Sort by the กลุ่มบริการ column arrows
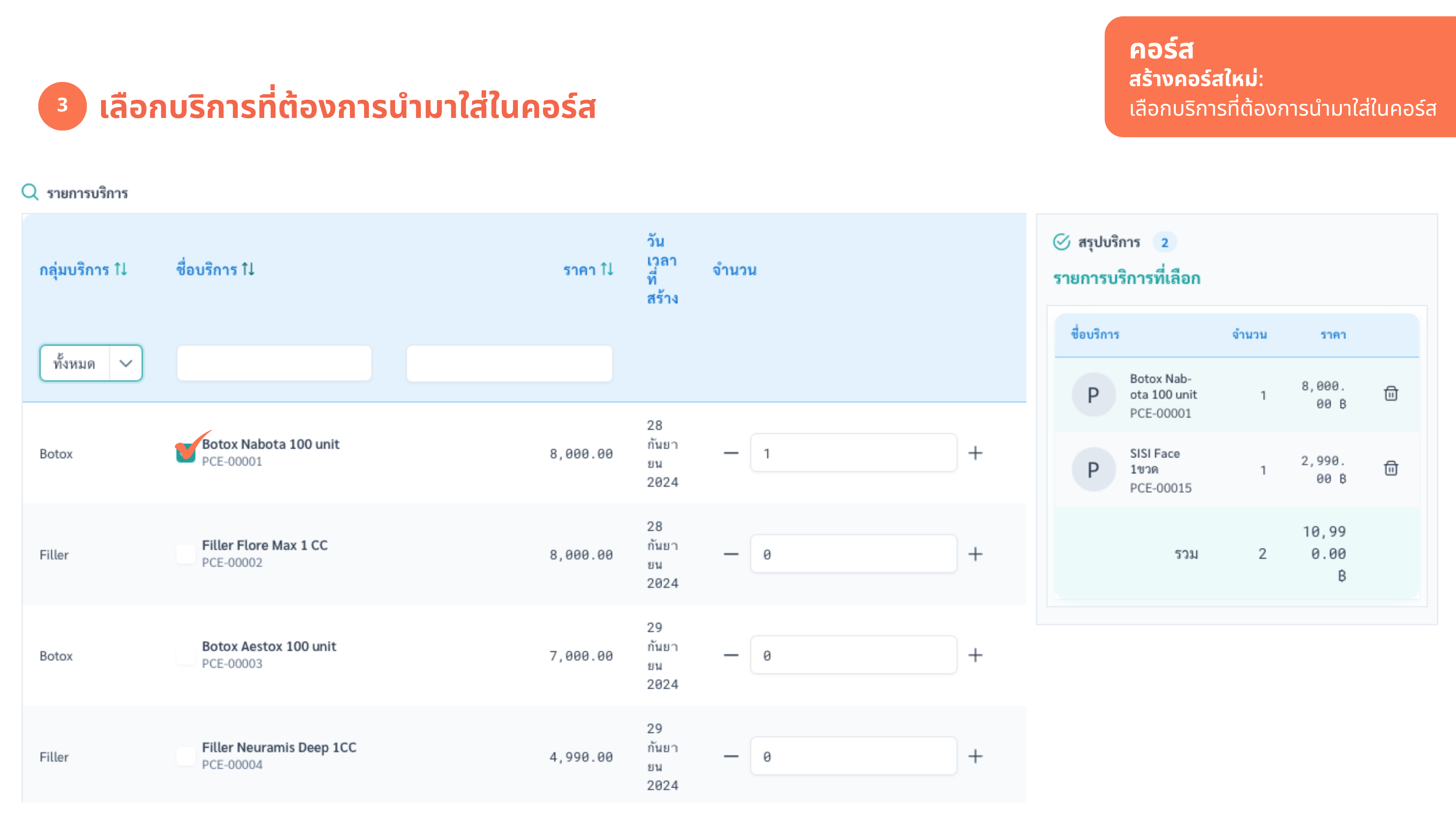1456x819 pixels. (x=121, y=269)
